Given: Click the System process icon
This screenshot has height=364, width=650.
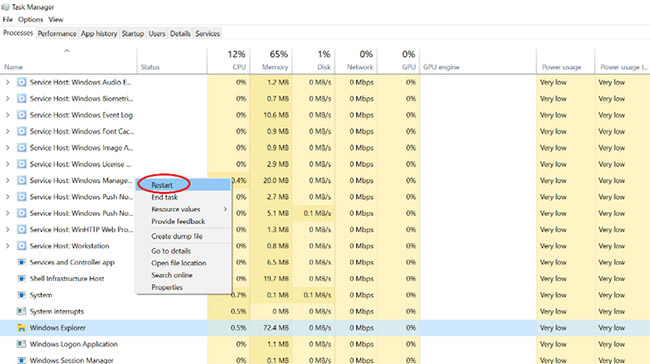Looking at the screenshot, I should pos(21,295).
